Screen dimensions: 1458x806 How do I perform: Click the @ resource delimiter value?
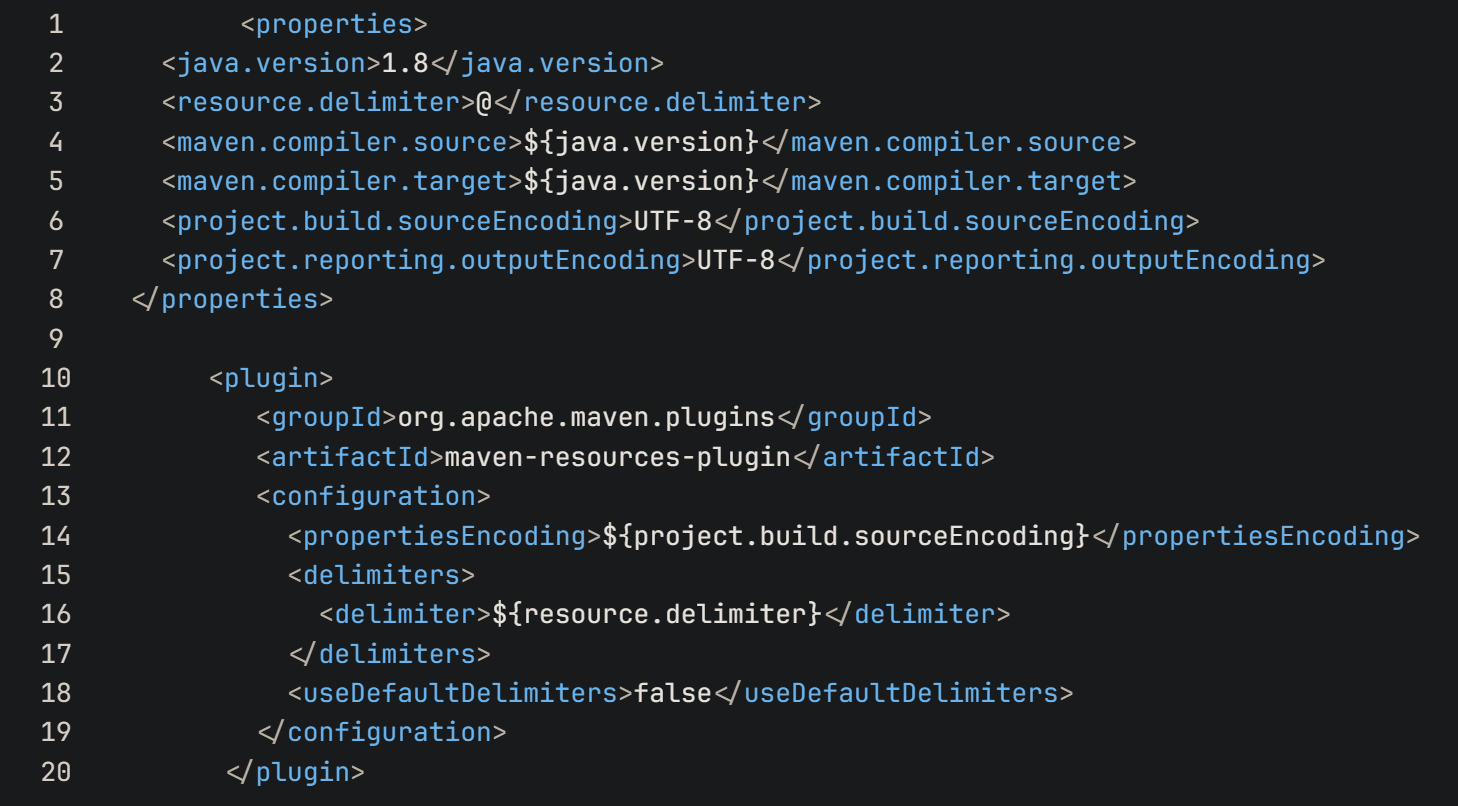(484, 102)
